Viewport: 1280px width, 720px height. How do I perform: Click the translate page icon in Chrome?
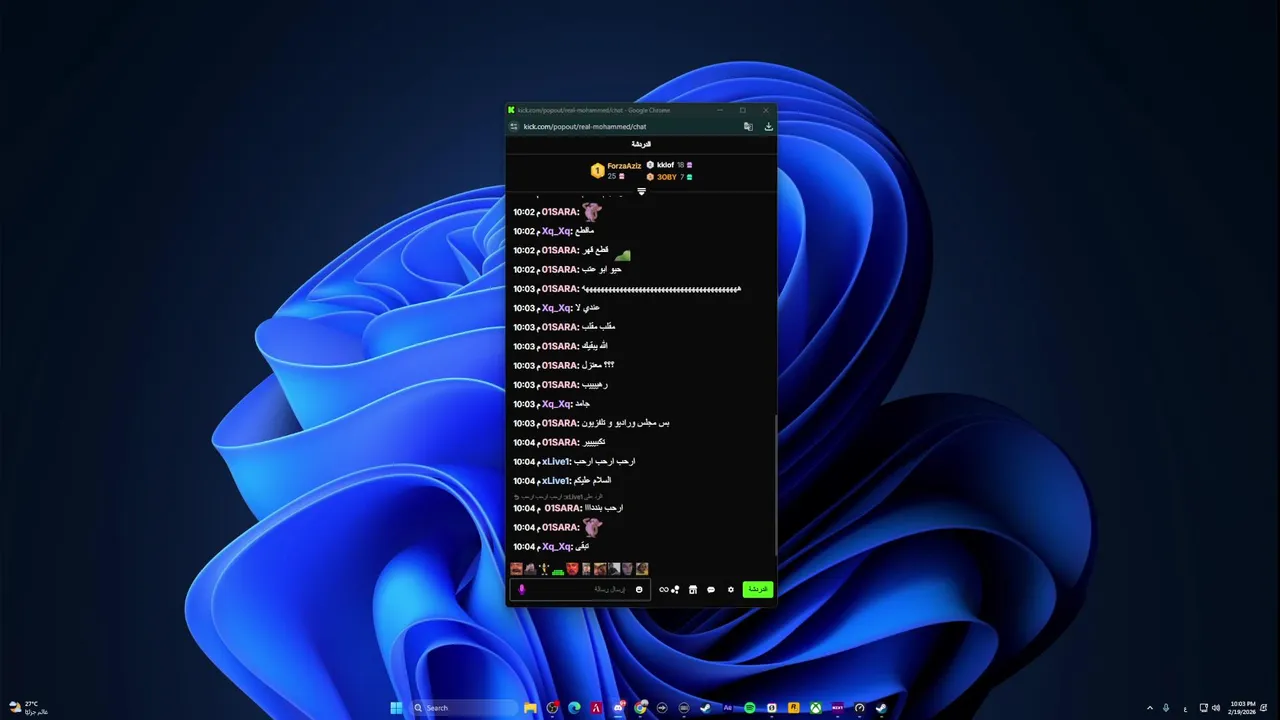pos(748,127)
